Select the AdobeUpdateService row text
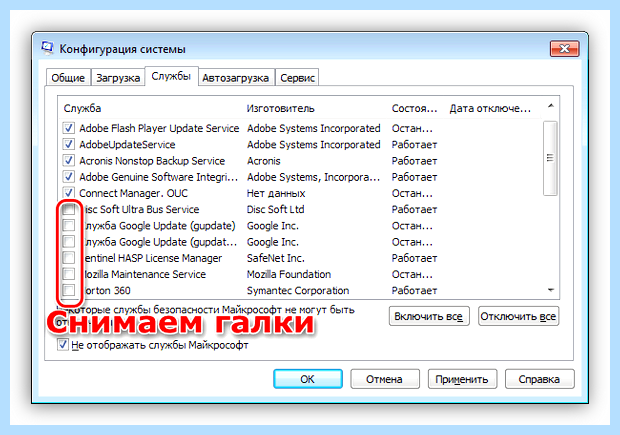 (127, 144)
